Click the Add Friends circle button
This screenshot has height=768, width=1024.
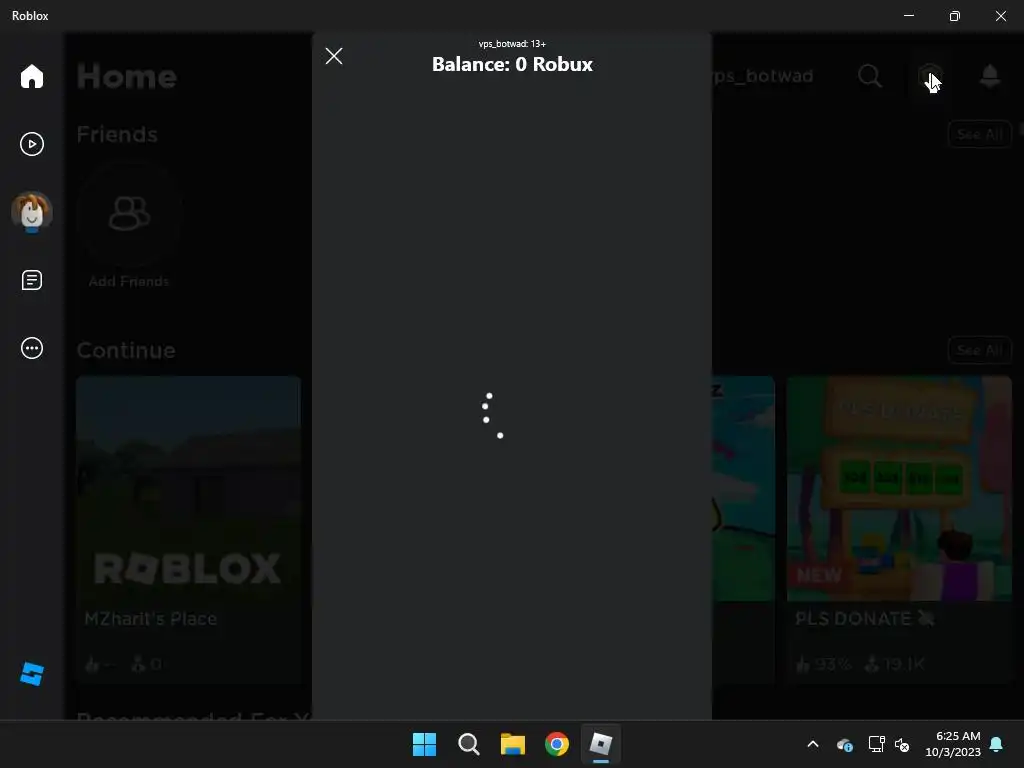[x=129, y=214]
